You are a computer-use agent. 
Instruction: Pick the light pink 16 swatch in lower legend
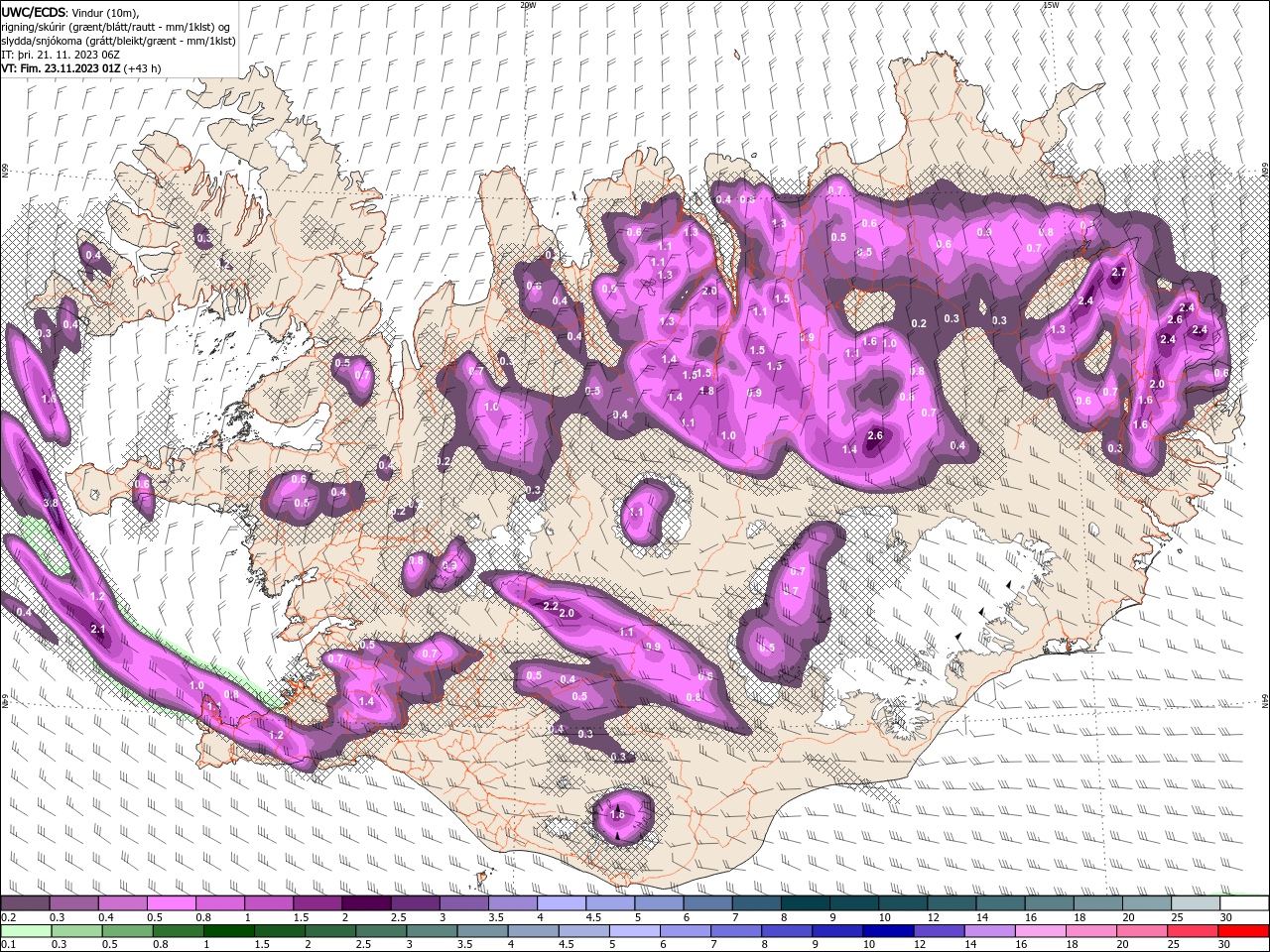(x=1039, y=930)
